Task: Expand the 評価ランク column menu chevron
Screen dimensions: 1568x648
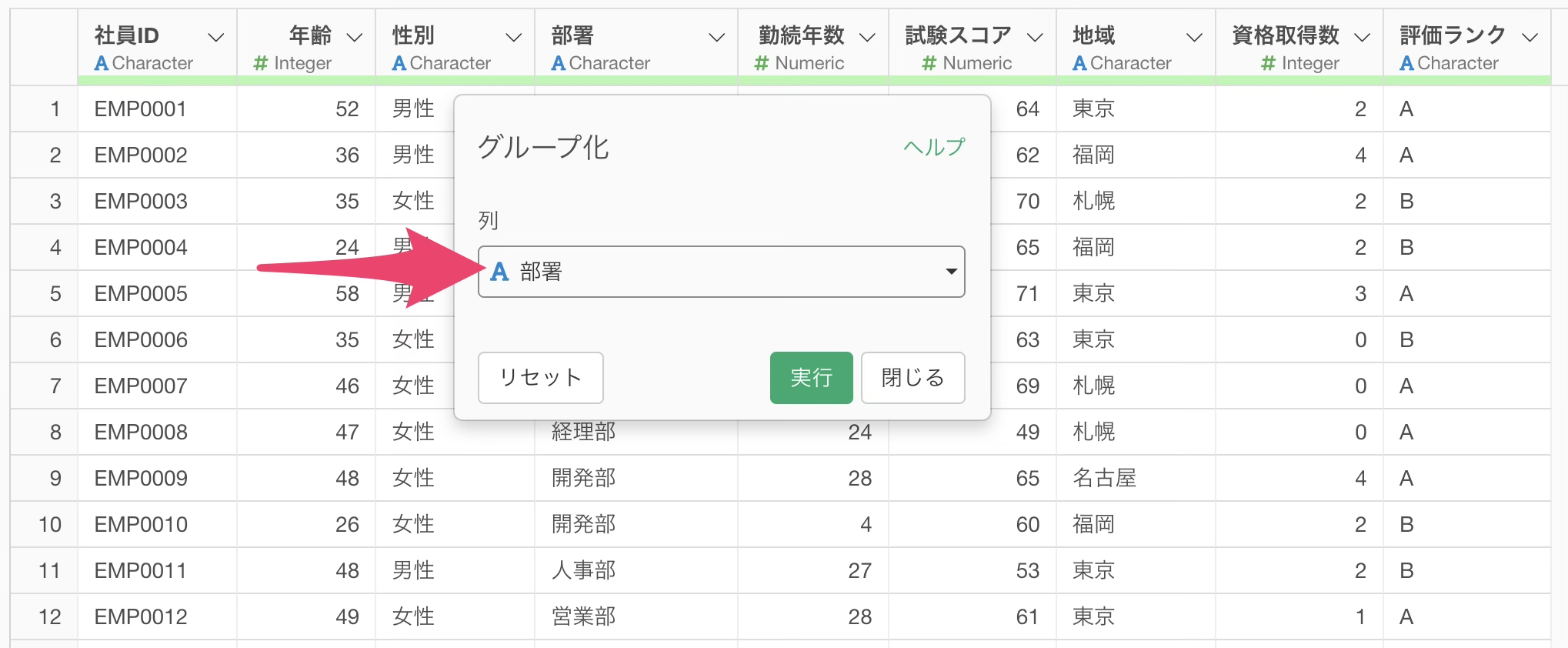Action: pyautogui.click(x=1530, y=37)
